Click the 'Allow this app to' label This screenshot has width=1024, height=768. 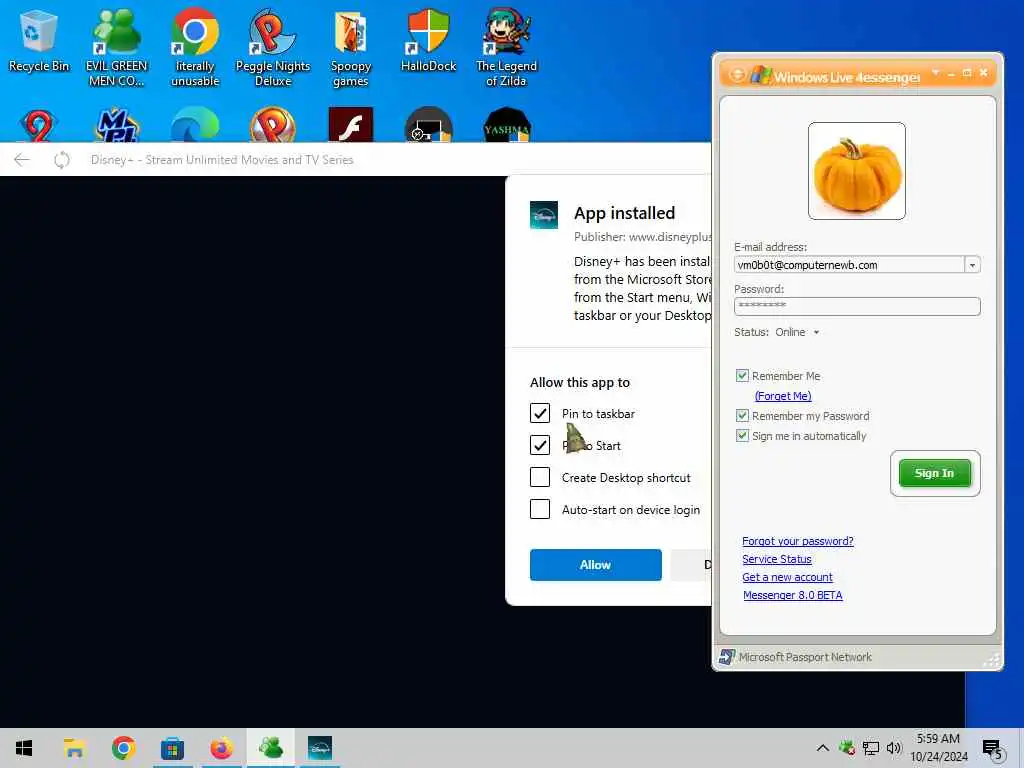(580, 383)
